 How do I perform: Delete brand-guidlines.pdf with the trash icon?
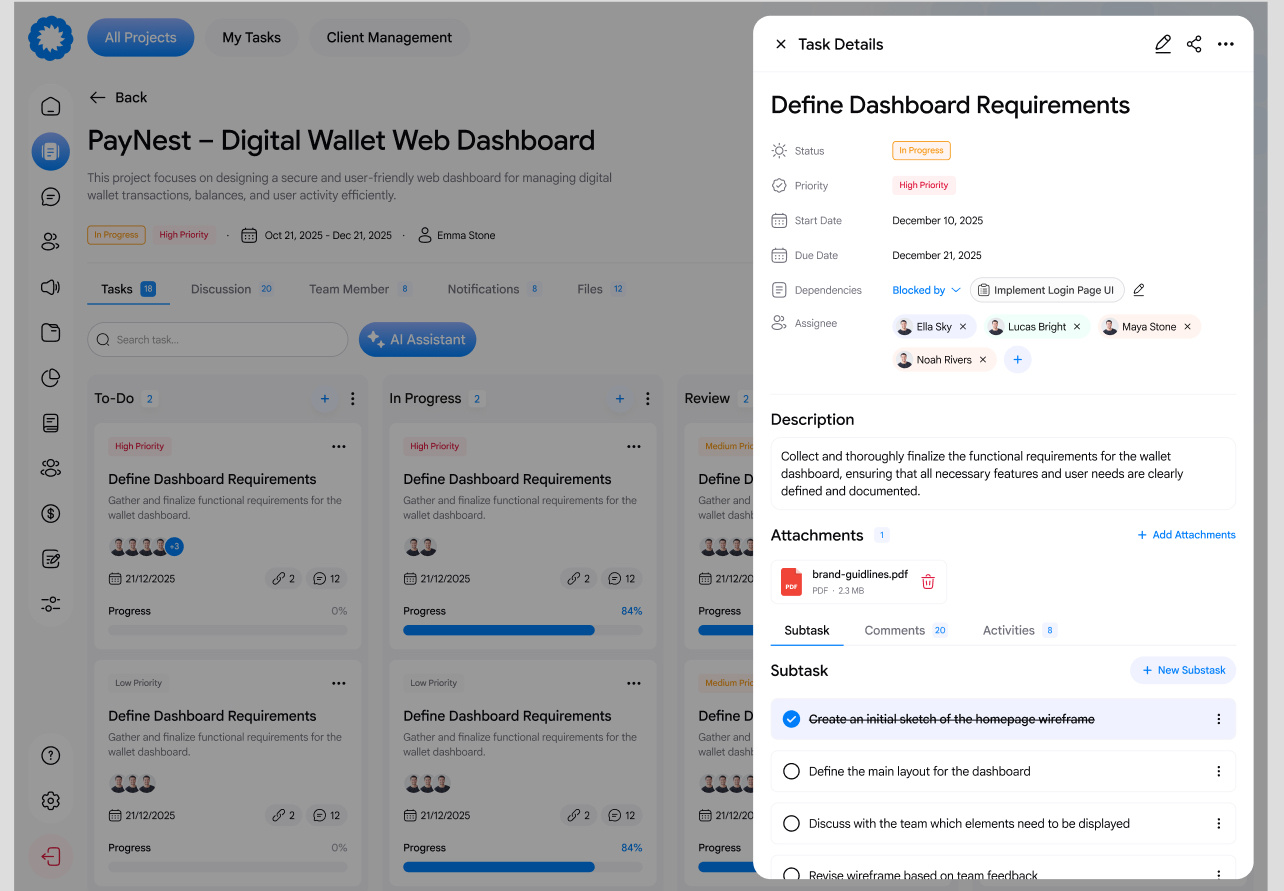click(927, 581)
